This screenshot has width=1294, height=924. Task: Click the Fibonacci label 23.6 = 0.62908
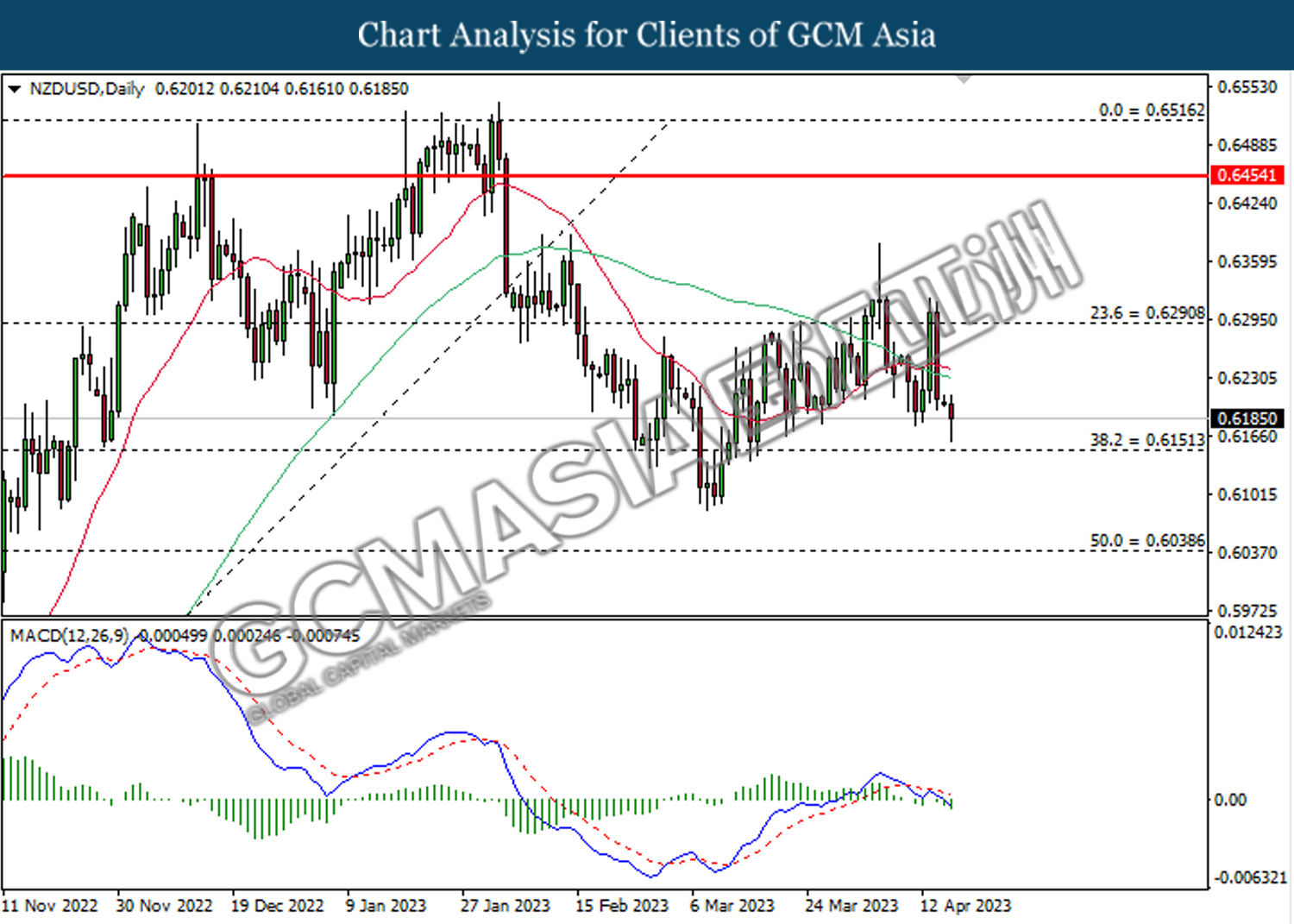[x=1147, y=313]
